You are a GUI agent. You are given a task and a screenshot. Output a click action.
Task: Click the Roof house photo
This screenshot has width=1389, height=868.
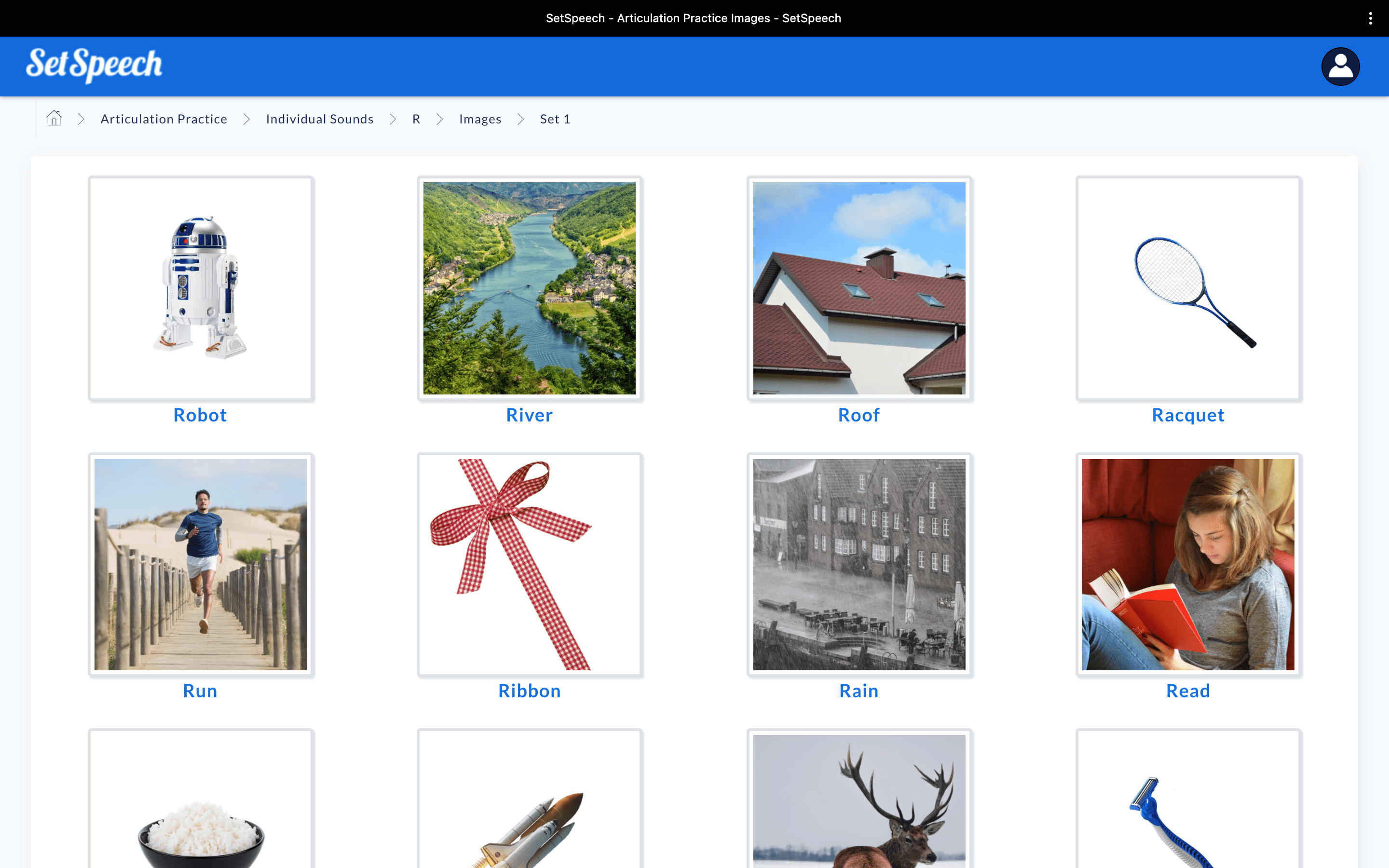tap(858, 288)
